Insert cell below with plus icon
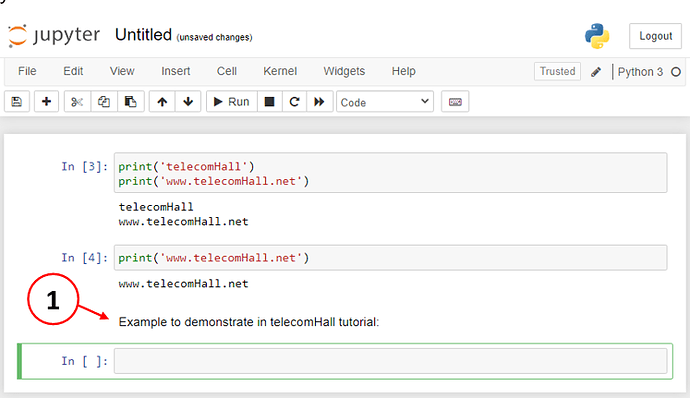 pyautogui.click(x=46, y=102)
